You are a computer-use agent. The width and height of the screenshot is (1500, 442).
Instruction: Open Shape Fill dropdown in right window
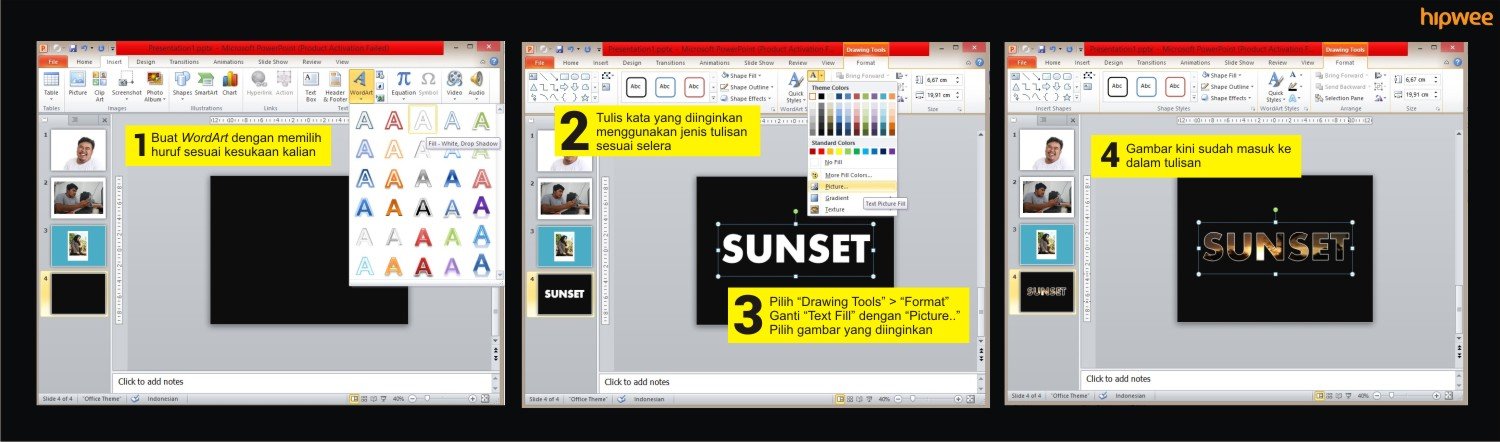1221,76
